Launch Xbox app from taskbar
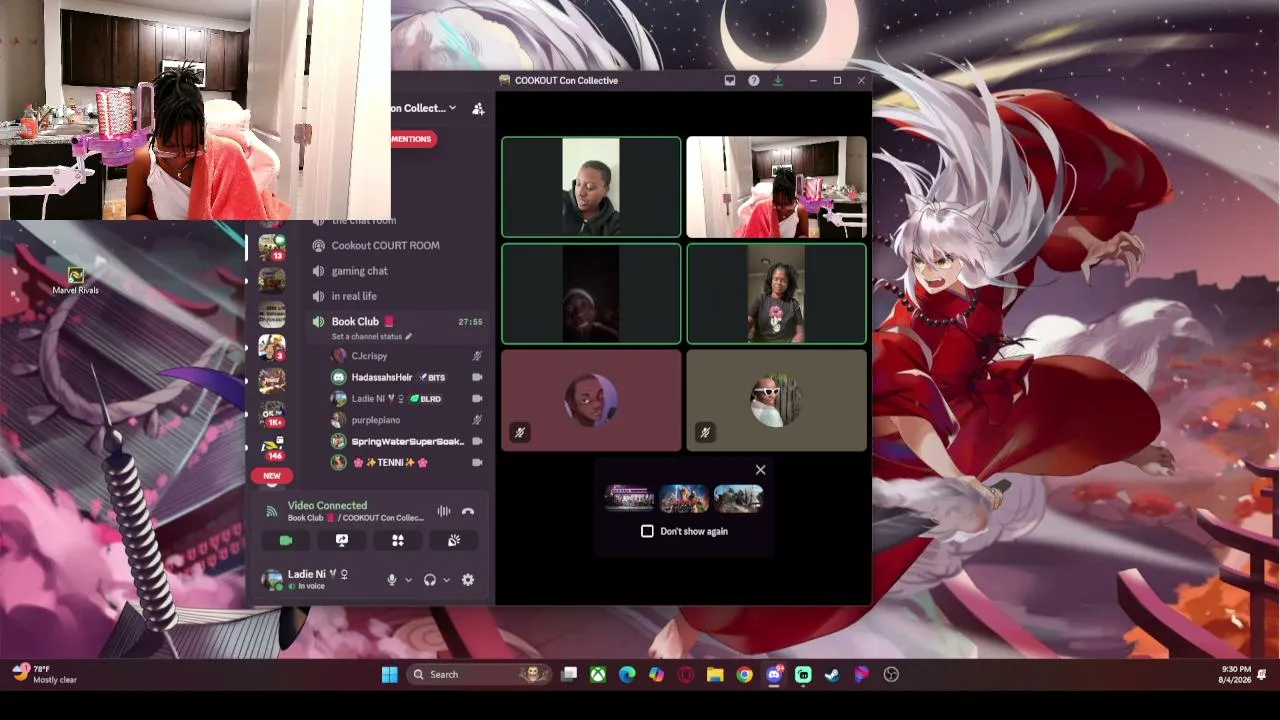Screen dimensions: 1280x720 [x=598, y=675]
